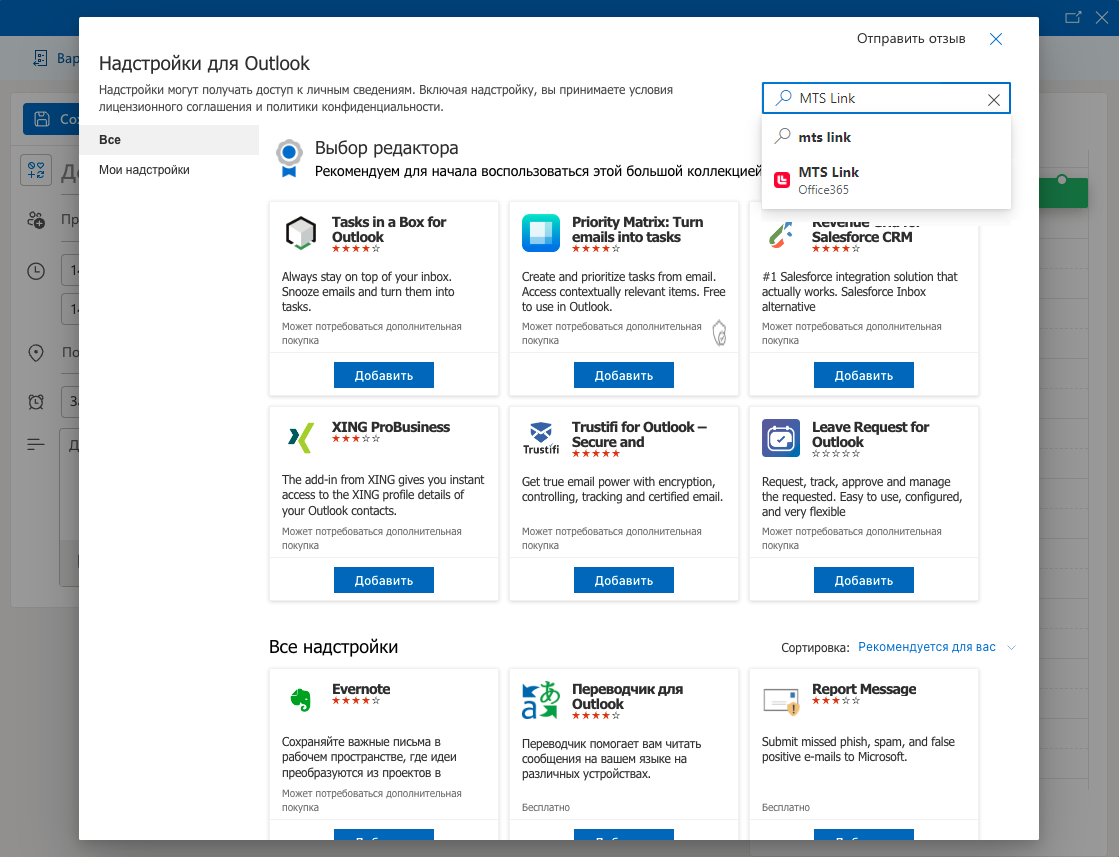Clear the search field with the X icon
The width and height of the screenshot is (1119, 857).
click(x=993, y=100)
